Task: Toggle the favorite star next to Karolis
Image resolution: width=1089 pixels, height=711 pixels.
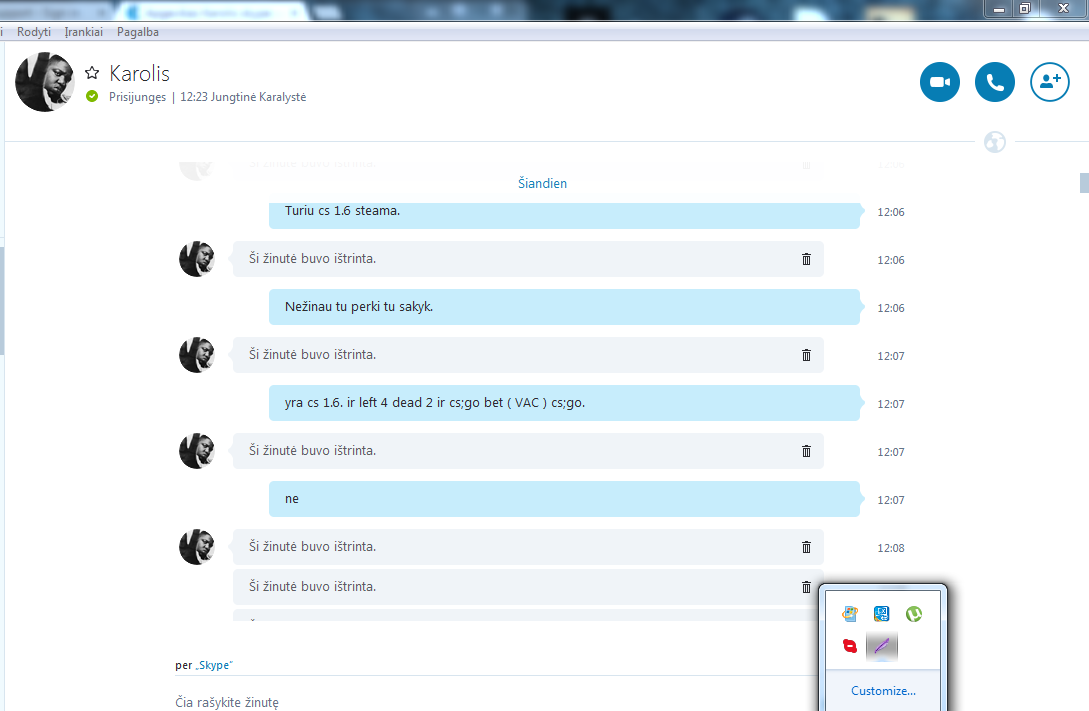Action: [92, 73]
